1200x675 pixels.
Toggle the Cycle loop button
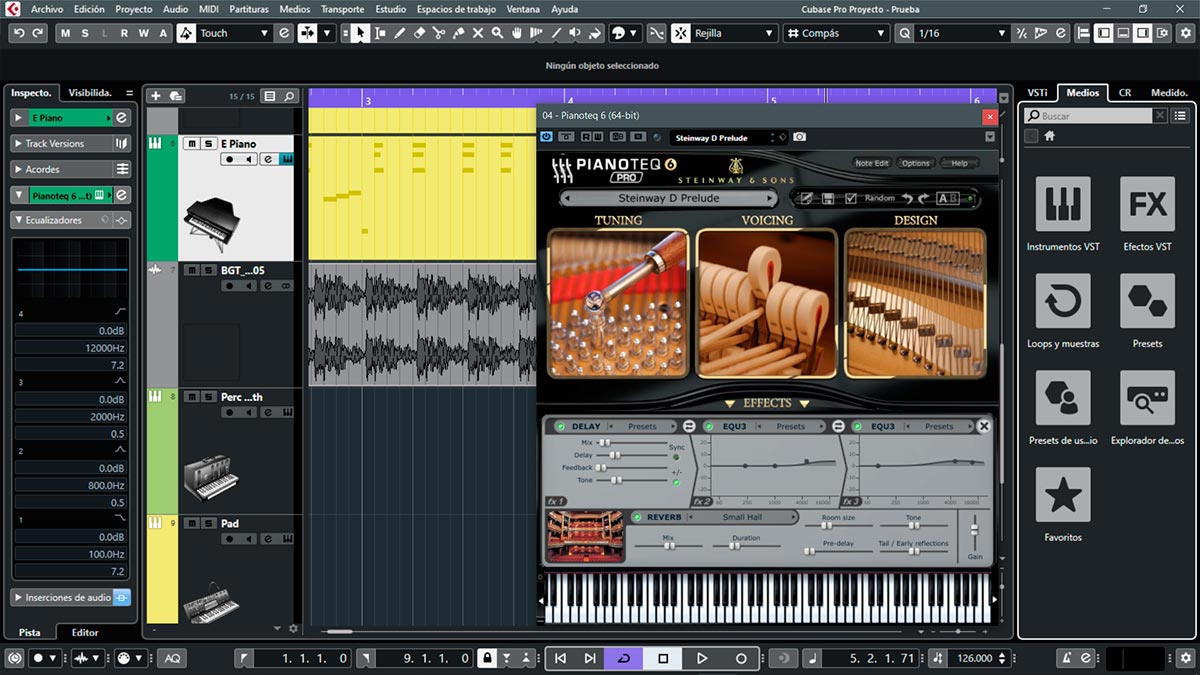tap(623, 658)
